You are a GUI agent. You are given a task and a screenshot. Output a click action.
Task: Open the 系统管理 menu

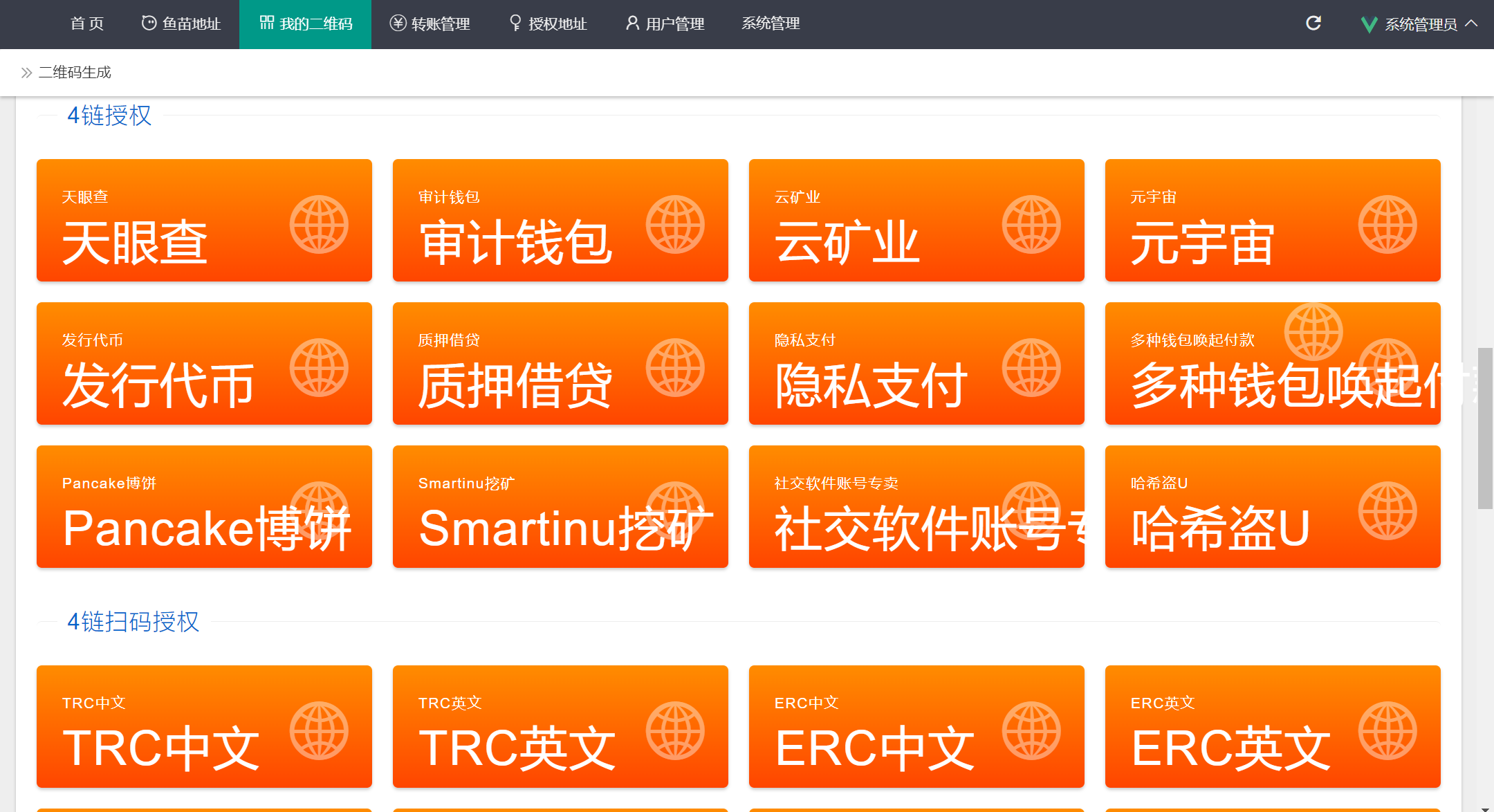771,24
